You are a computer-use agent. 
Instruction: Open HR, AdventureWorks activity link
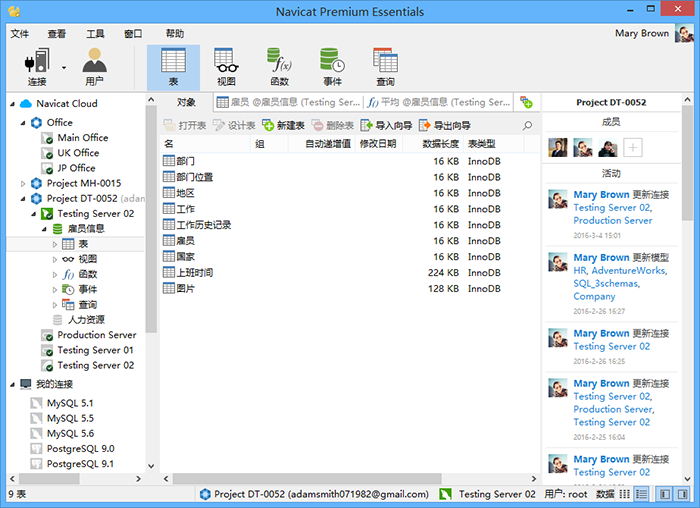[x=621, y=283]
